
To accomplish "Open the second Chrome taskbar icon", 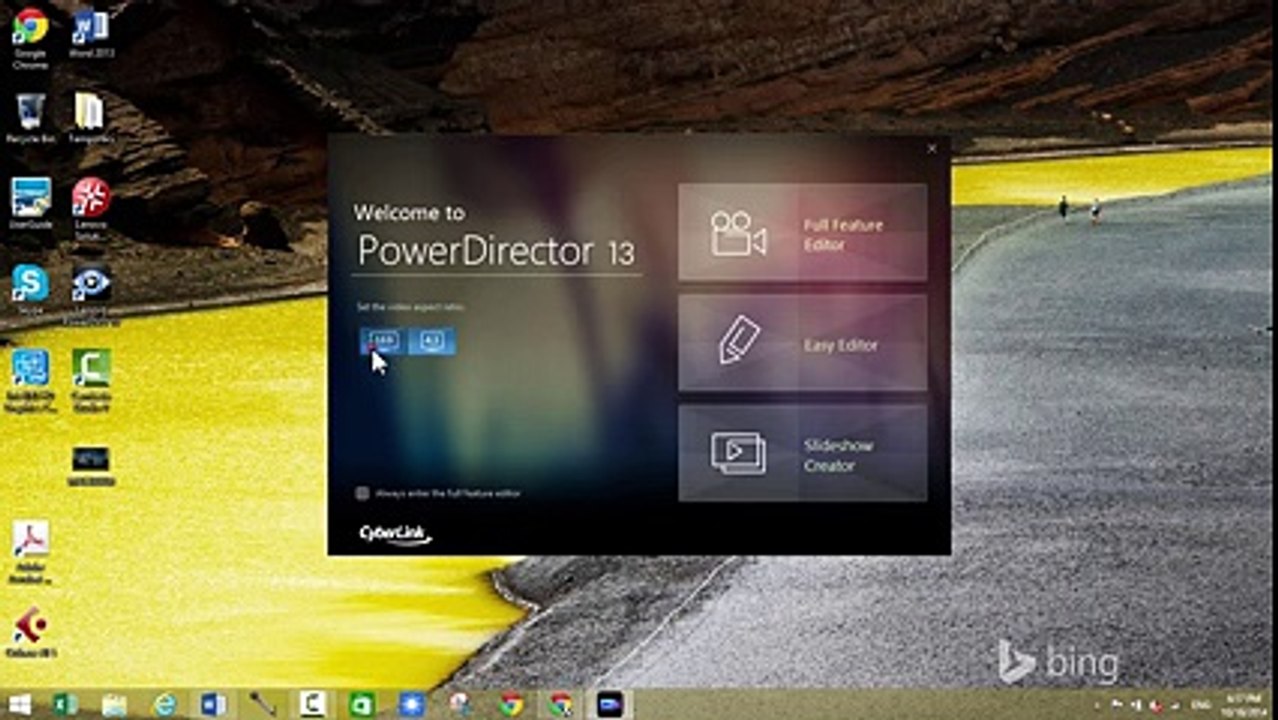I will coord(560,705).
